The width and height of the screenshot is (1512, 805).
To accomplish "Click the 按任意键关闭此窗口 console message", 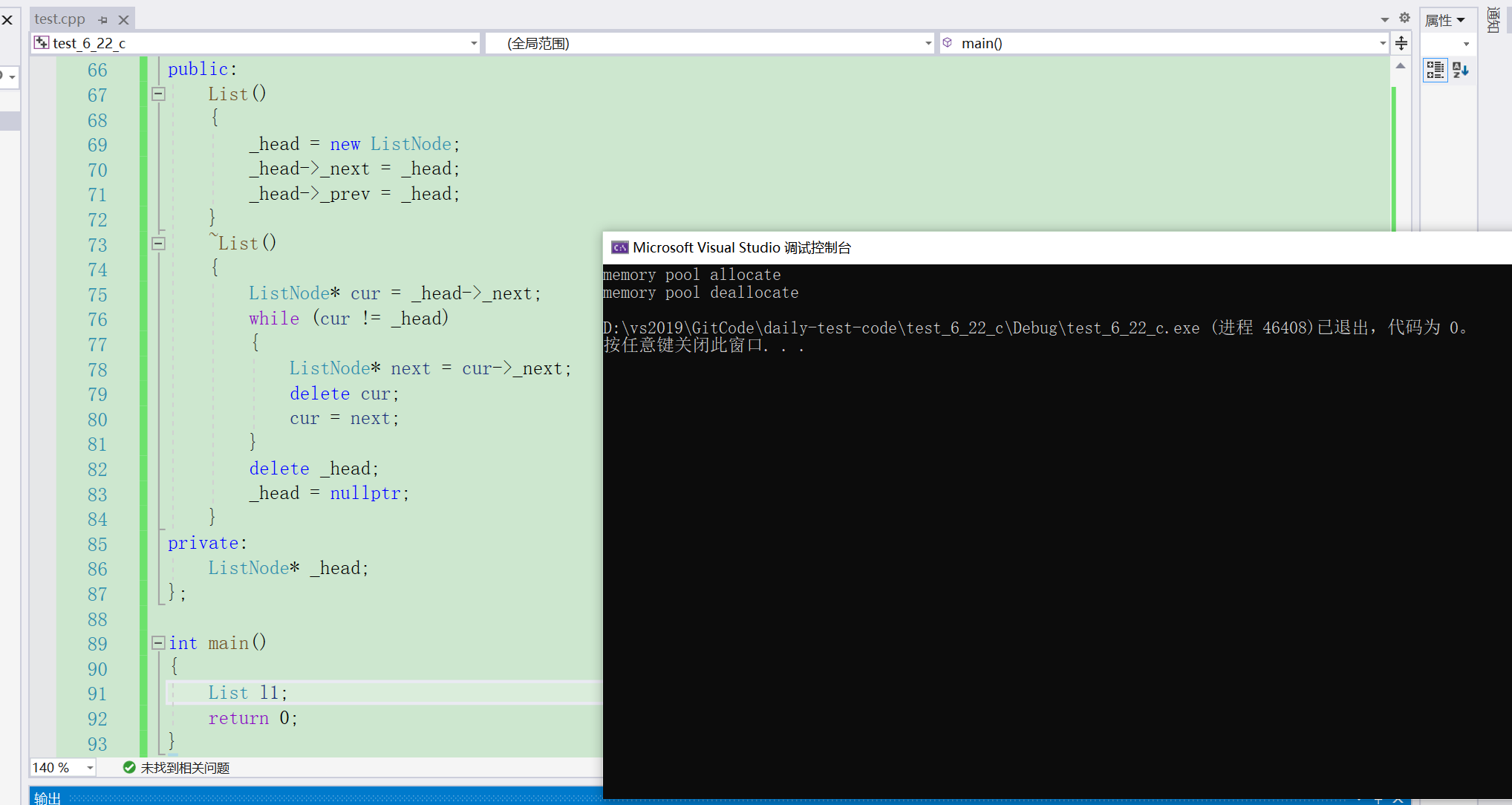I will (x=703, y=345).
